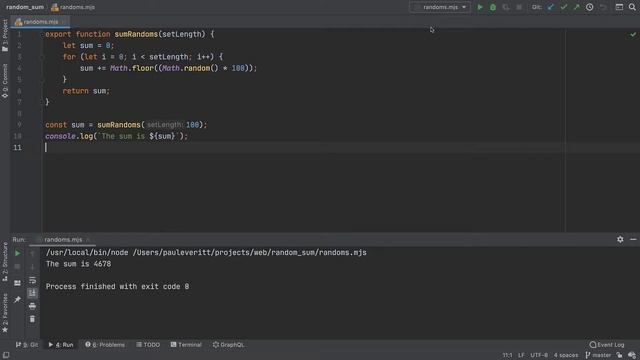Open the Terminal tool window

click(x=186, y=345)
